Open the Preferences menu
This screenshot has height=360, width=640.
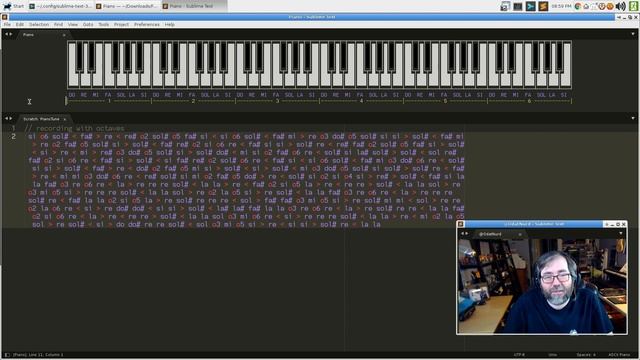tap(147, 24)
